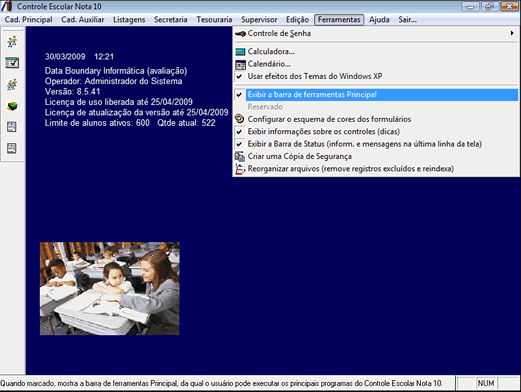Image resolution: width=521 pixels, height=392 pixels.
Task: Minimize the Controle Escolar Nota 10 window
Action: (x=471, y=6)
